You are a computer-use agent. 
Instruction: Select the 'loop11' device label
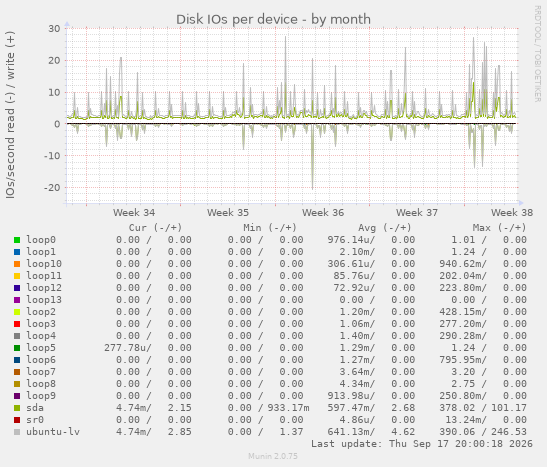pyautogui.click(x=44, y=276)
